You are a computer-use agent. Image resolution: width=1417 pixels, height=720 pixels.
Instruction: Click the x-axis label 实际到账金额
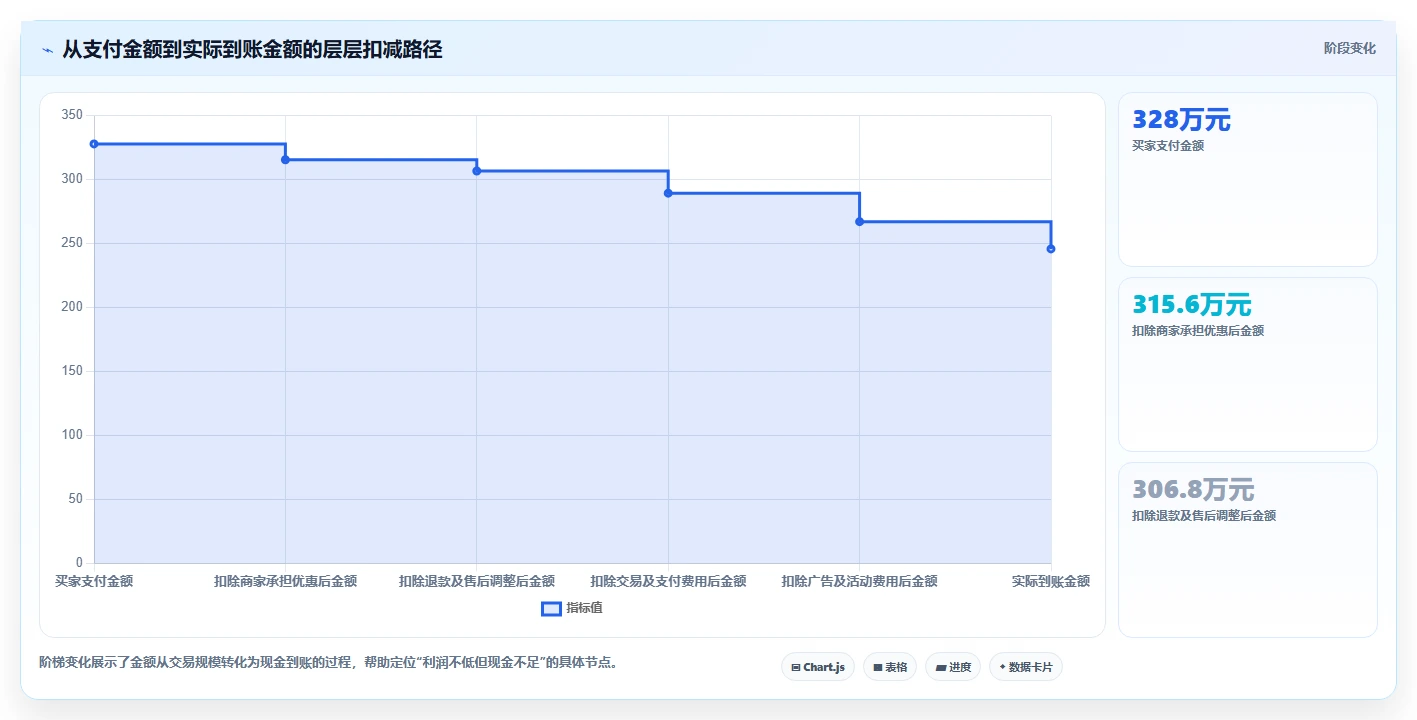click(x=1050, y=581)
